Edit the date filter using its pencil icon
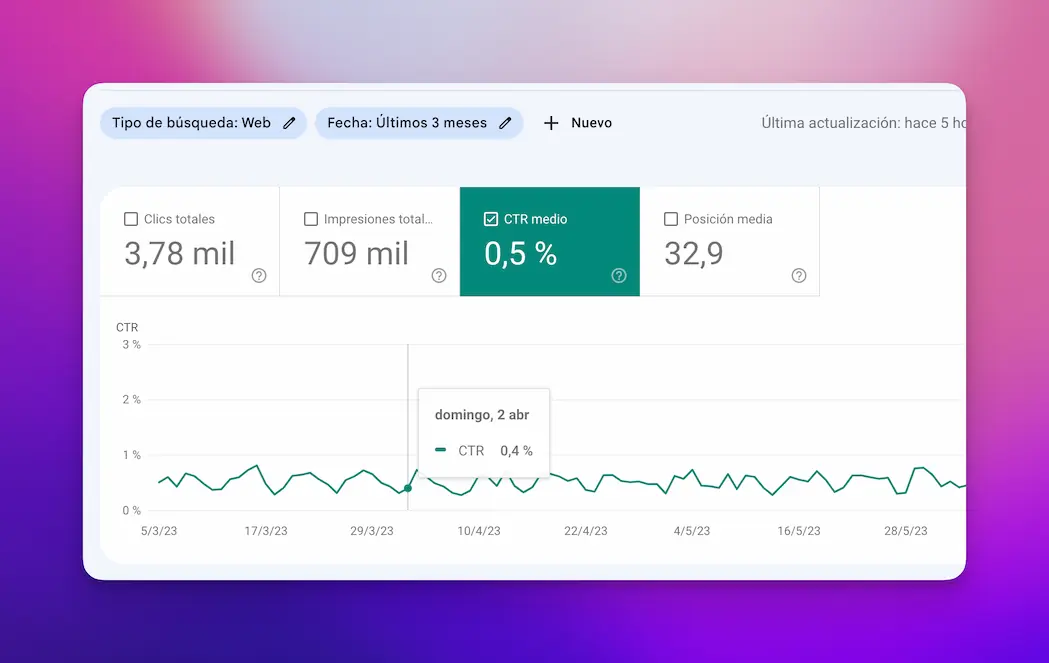Screen dimensions: 1049x663 (506, 122)
